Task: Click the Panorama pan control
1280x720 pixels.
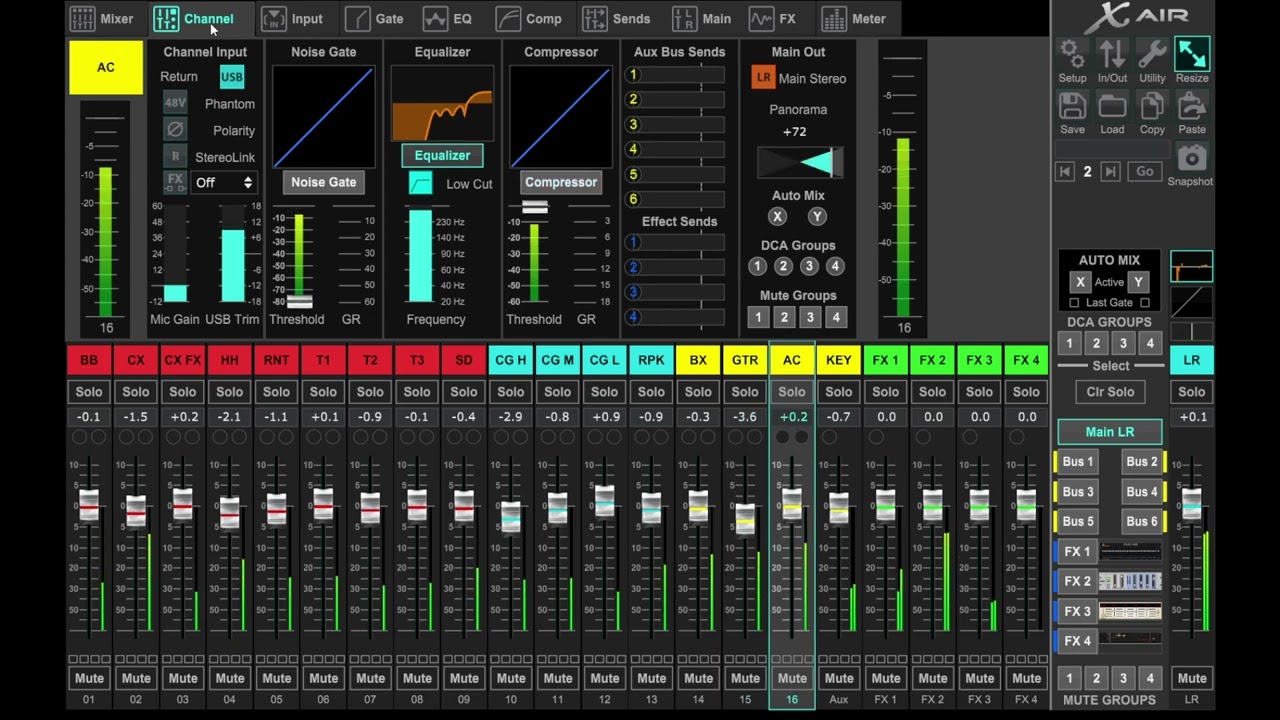Action: click(800, 162)
